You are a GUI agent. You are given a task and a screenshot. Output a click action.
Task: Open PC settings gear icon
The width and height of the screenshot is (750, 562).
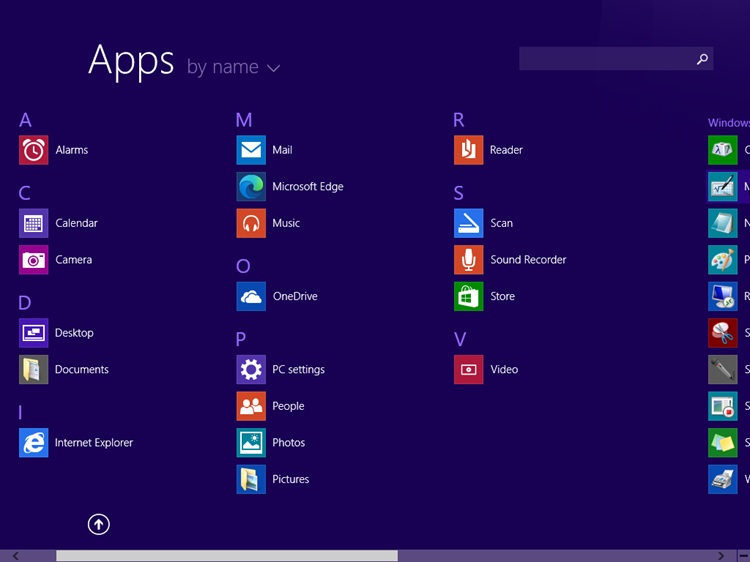pyautogui.click(x=251, y=369)
